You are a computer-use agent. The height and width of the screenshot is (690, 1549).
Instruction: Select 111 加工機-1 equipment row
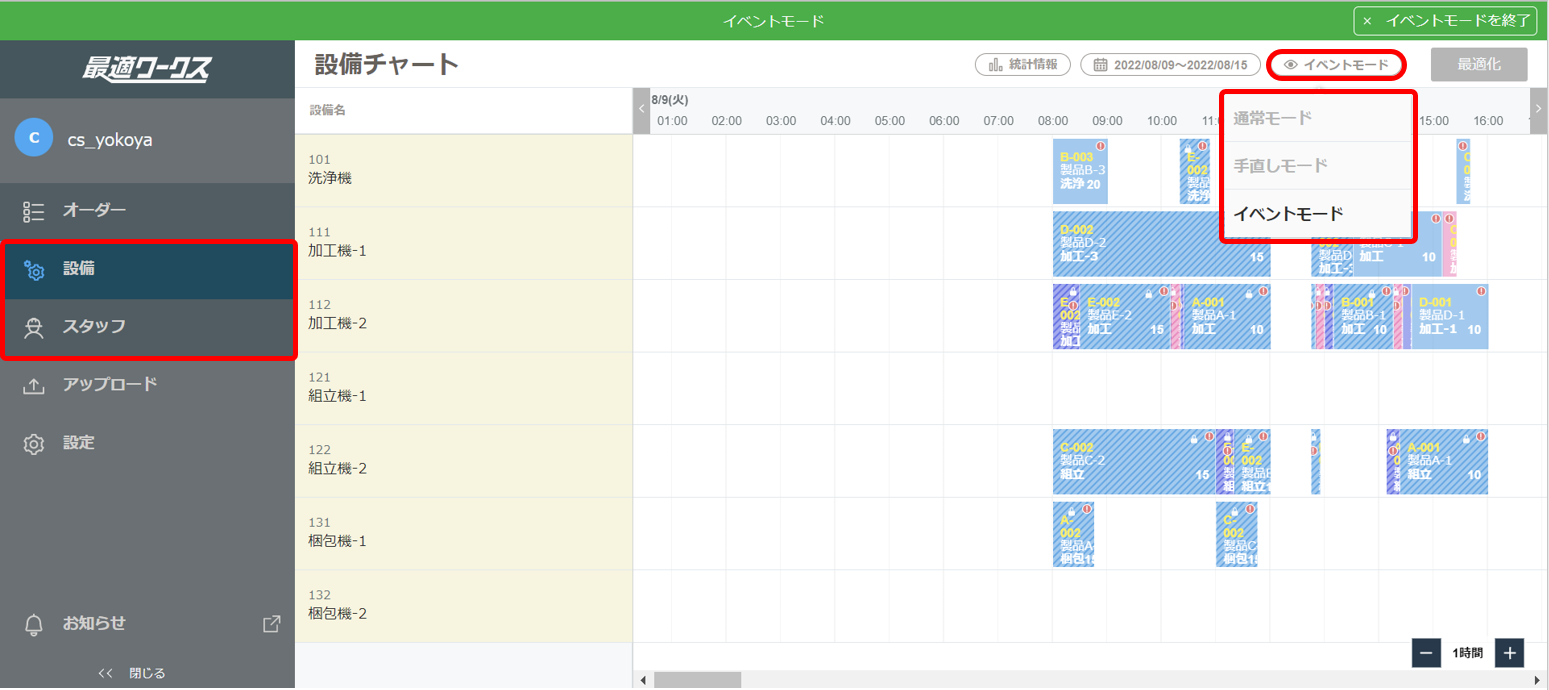464,243
